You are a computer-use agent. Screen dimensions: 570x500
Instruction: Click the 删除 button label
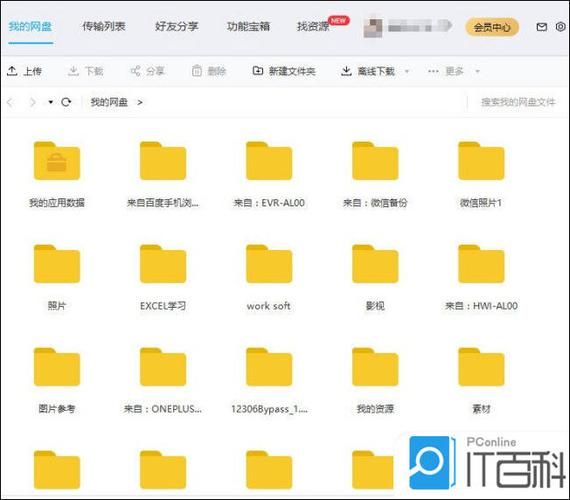(217, 71)
